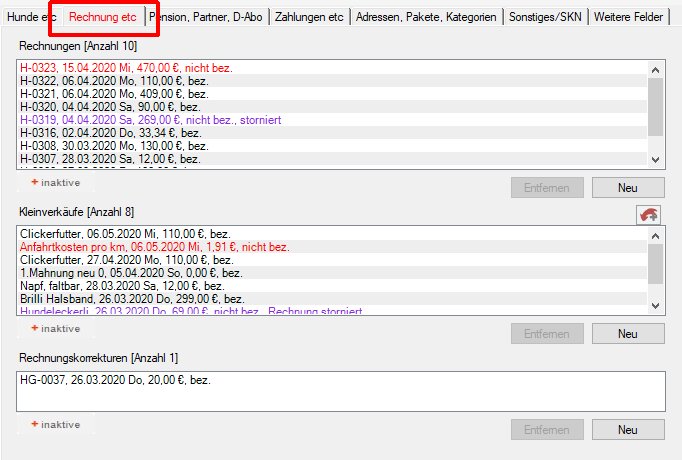The width and height of the screenshot is (682, 460).
Task: Click scroll-up arrow of Rechnungen list
Action: pyautogui.click(x=655, y=70)
